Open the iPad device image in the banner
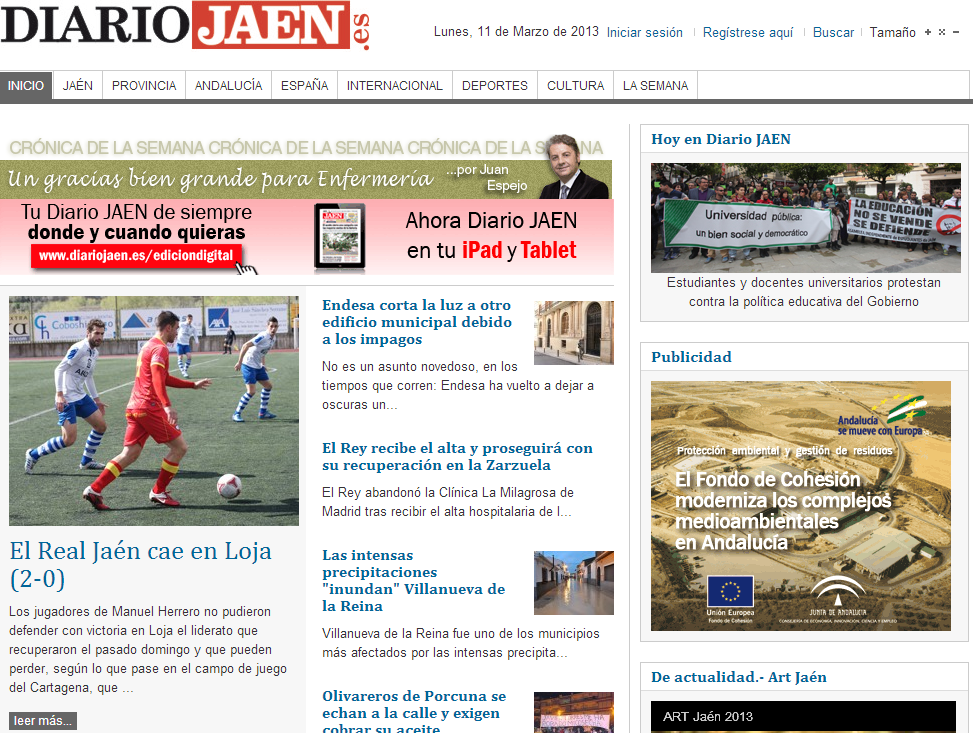973x733 pixels. [339, 236]
